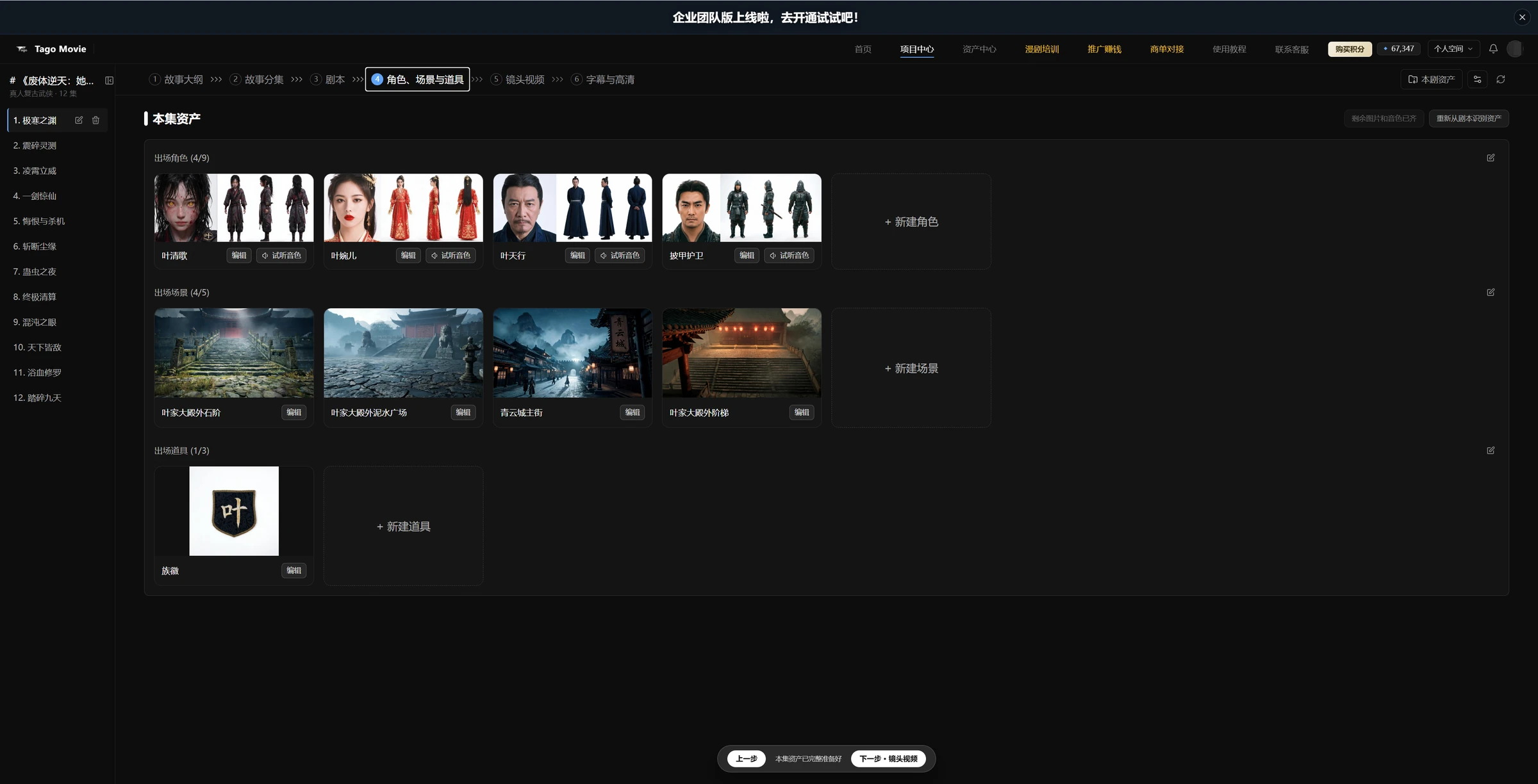
Task: Click 重新从剧本识别资产 button
Action: pyautogui.click(x=1469, y=118)
